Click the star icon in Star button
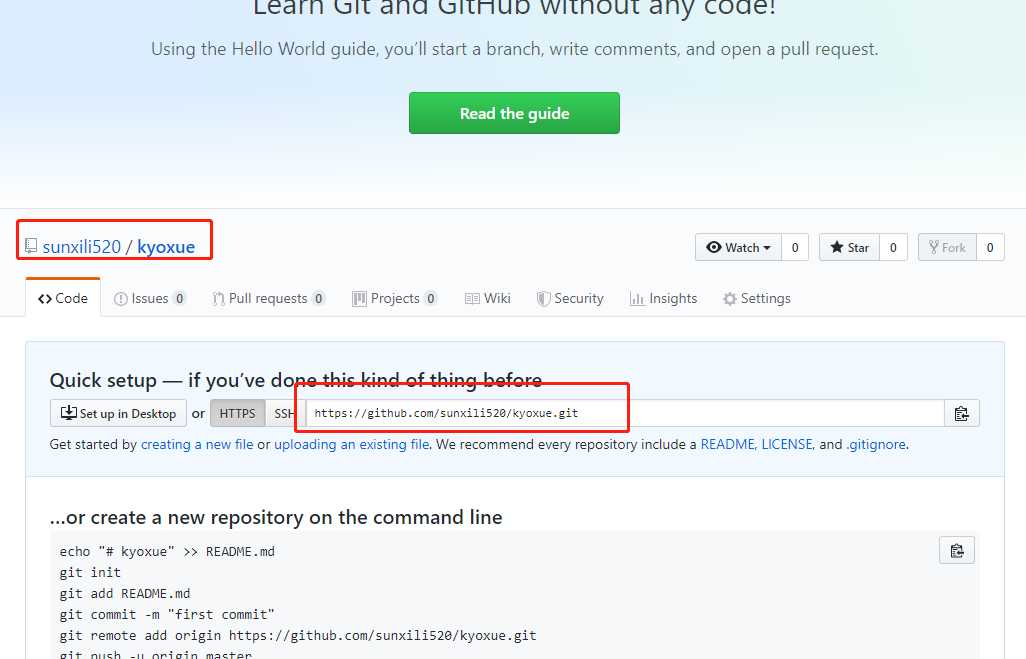 tap(836, 247)
